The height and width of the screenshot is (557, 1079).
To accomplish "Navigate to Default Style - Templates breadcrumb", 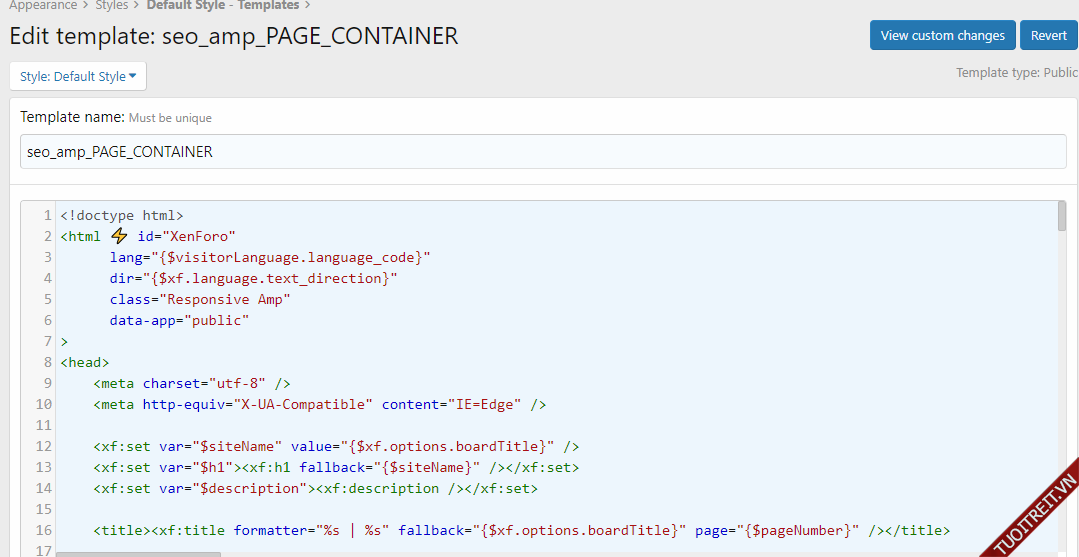I will pos(222,6).
